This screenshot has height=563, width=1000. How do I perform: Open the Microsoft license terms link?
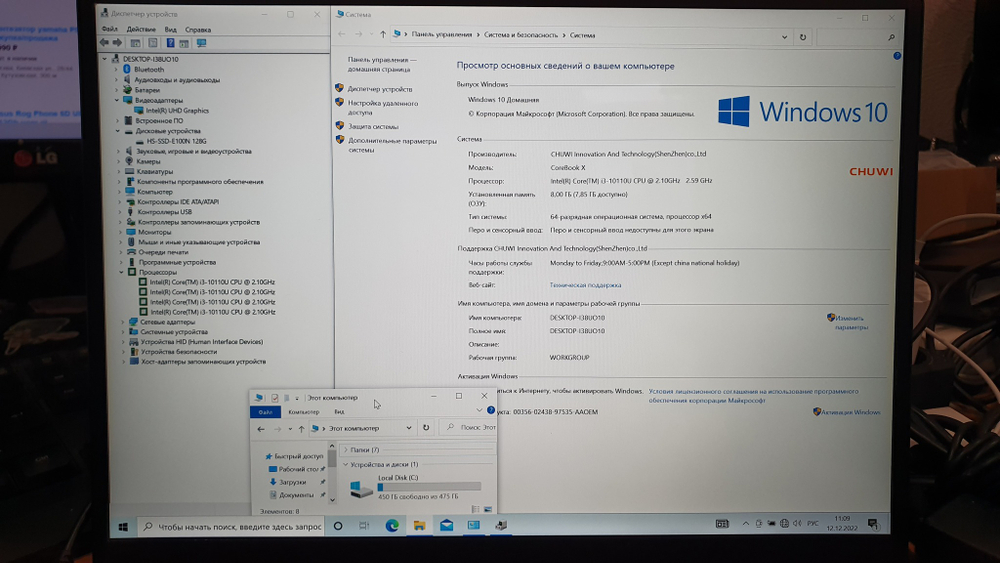coord(753,395)
